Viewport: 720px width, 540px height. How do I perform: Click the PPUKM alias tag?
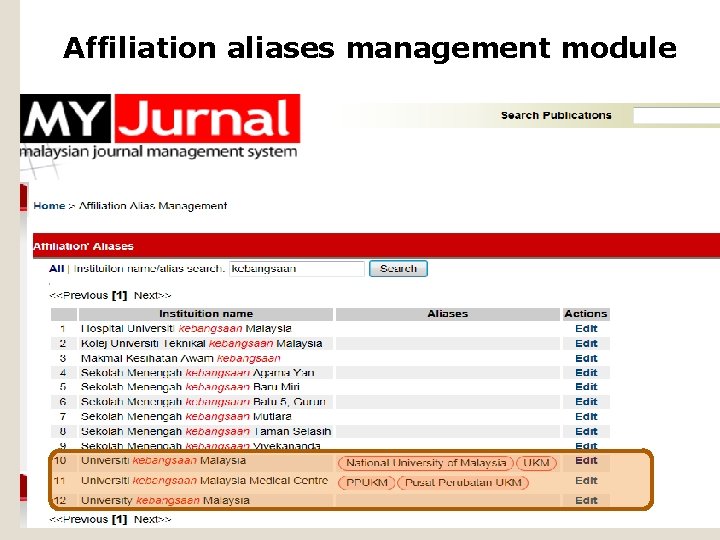[x=366, y=483]
